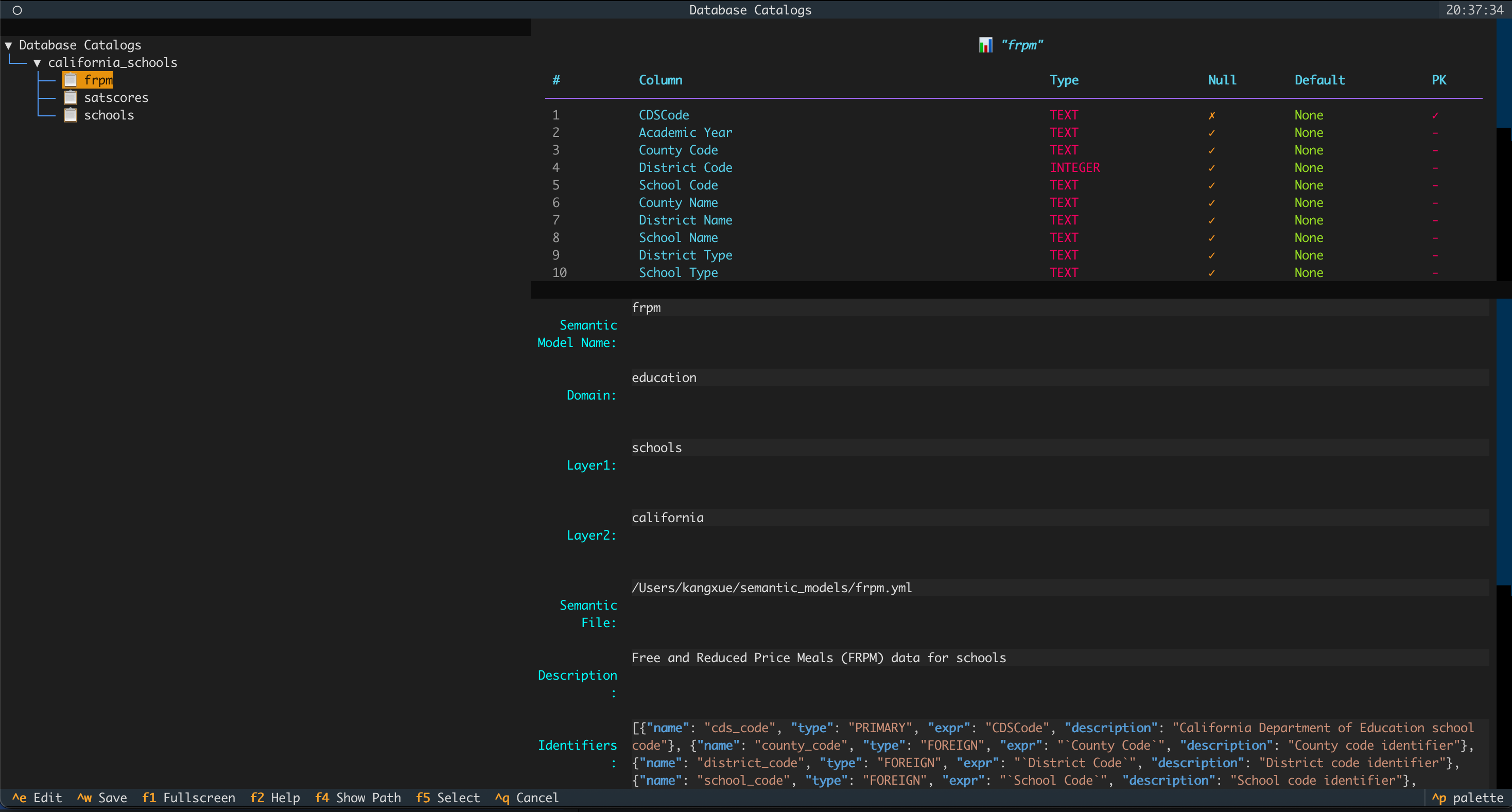1512x812 pixels.
Task: Choose Show Path in the bottom bar
Action: [358, 798]
